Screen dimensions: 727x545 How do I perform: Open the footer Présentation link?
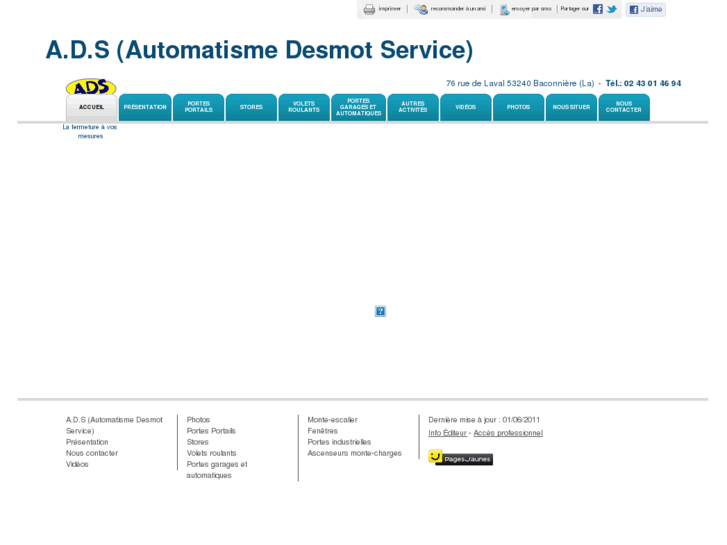pyautogui.click(x=87, y=442)
